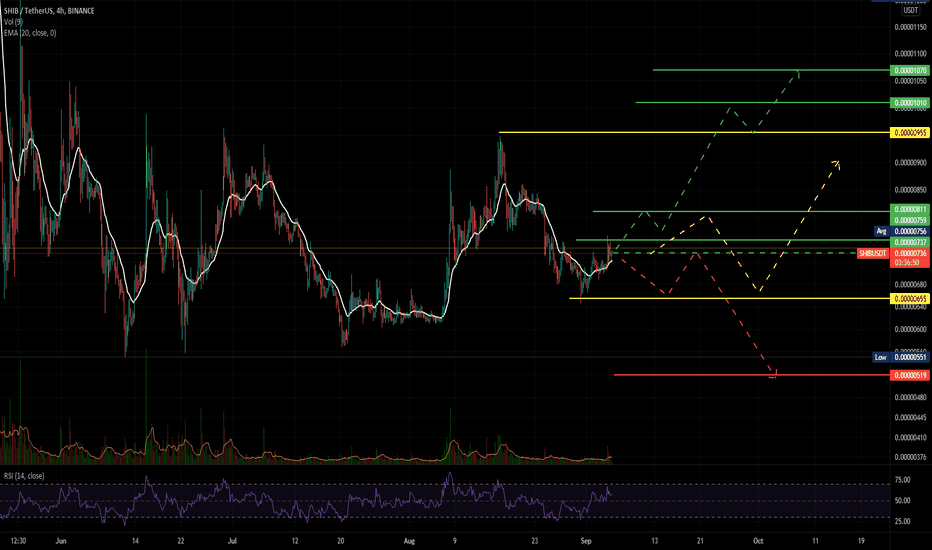Click the USDT currency label on price axis
This screenshot has width=932, height=550.
(910, 11)
